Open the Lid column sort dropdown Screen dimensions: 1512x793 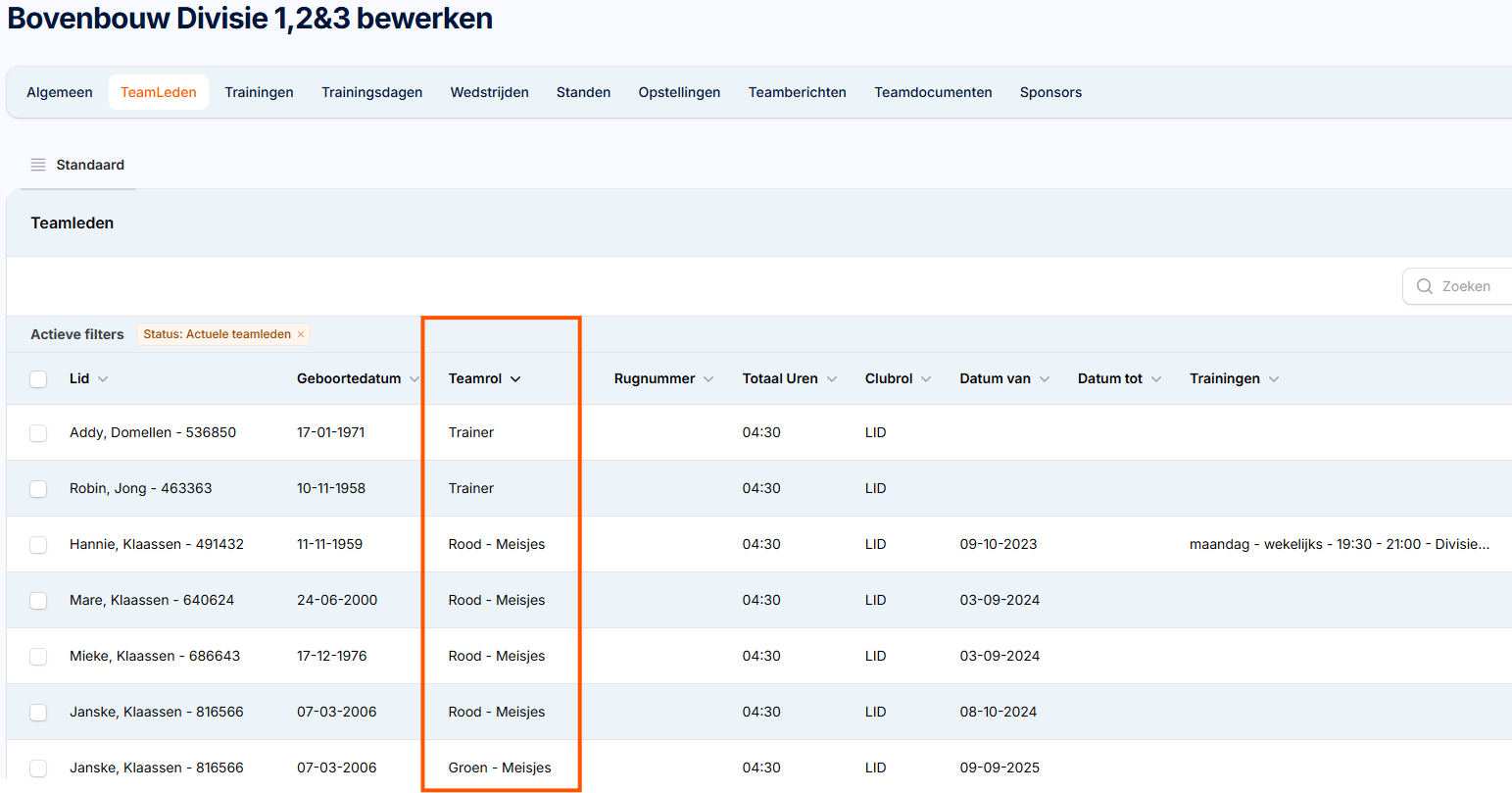[103, 379]
